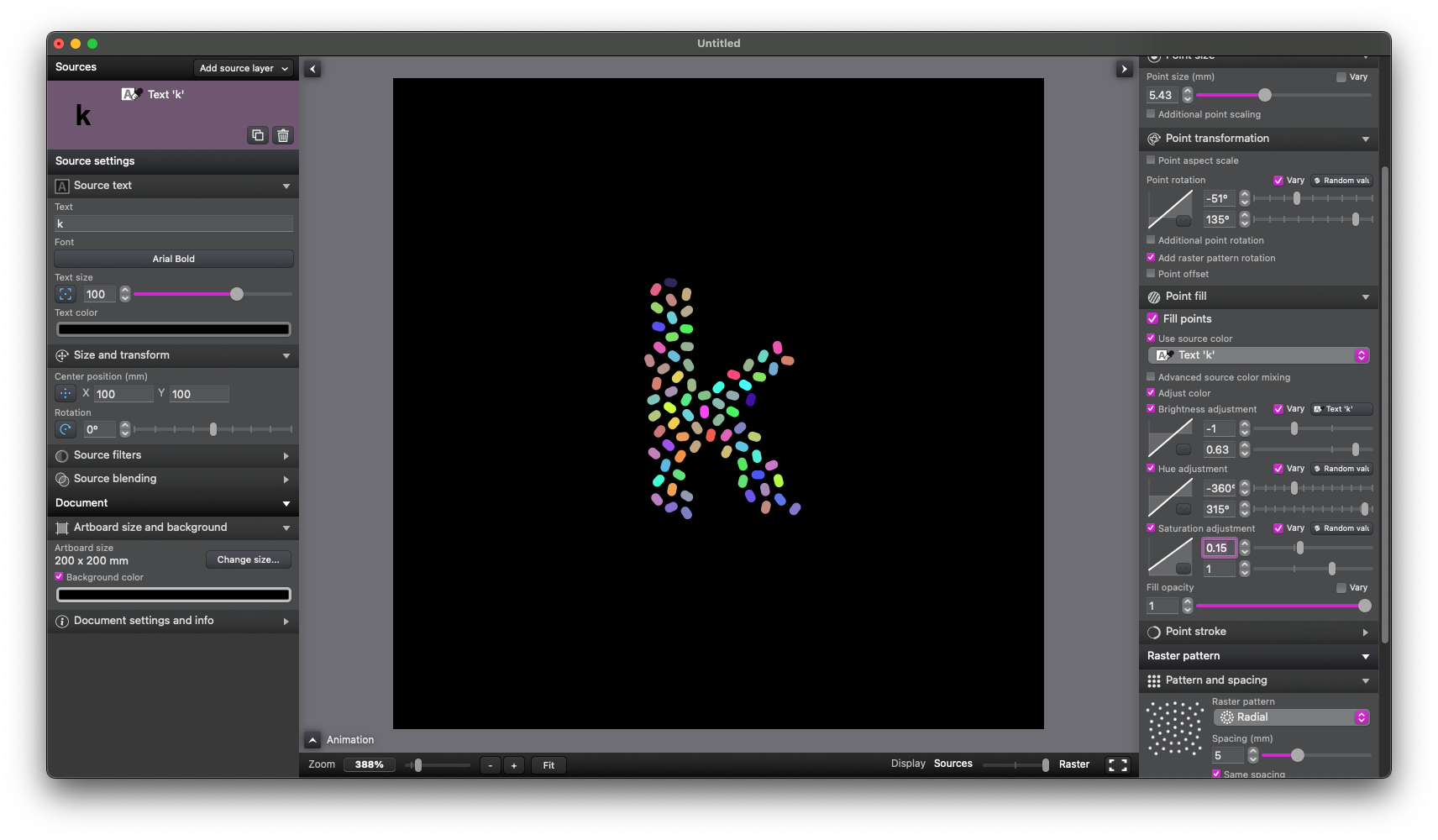The image size is (1438, 840).
Task: Click the Source filters section icon
Action: (62, 456)
